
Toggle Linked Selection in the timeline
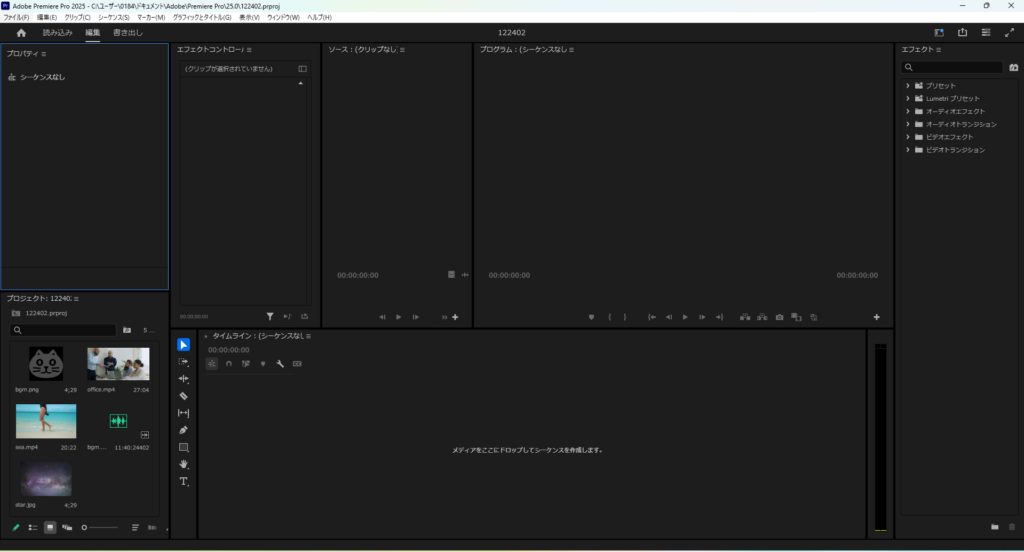(246, 364)
